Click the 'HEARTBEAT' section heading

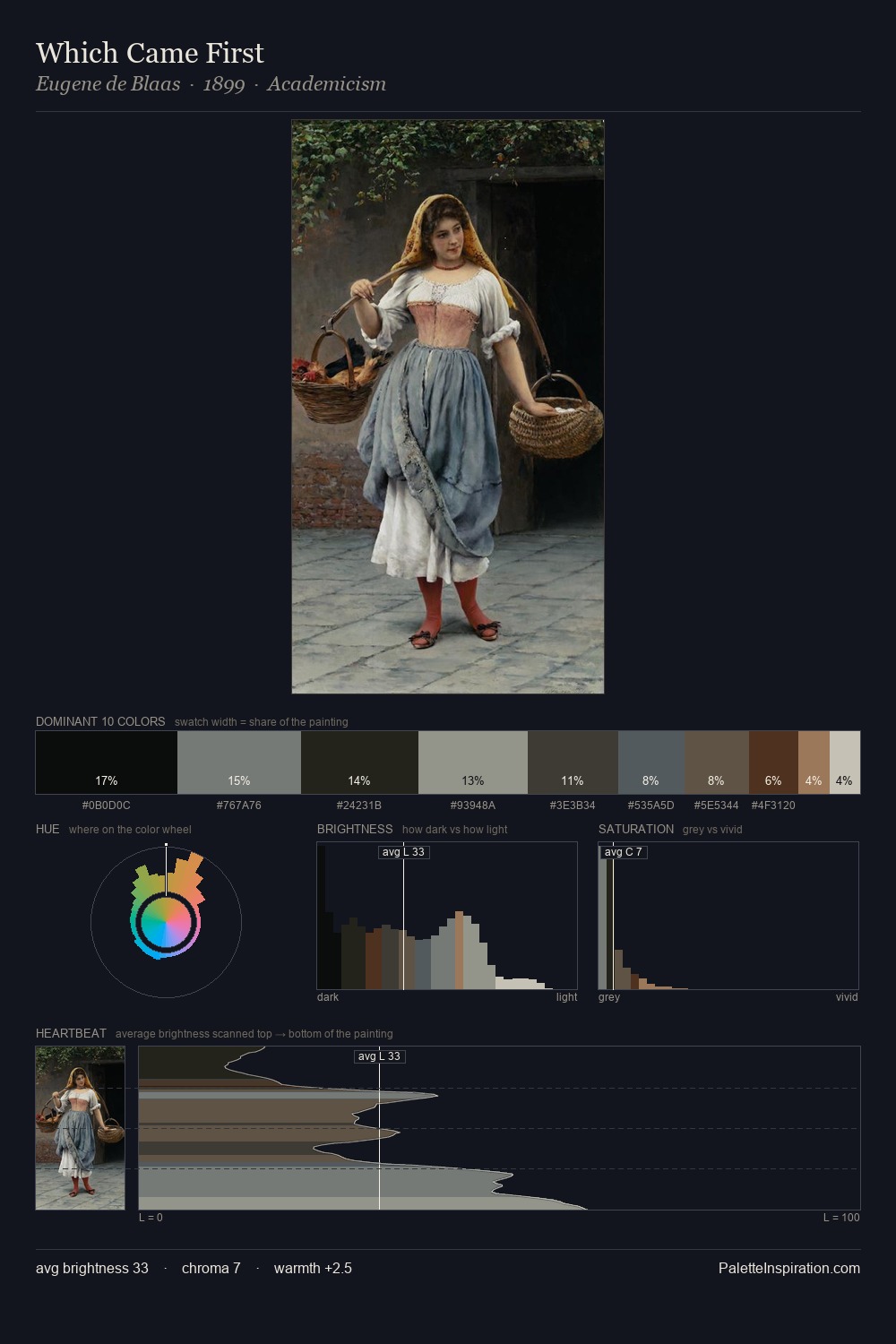tap(71, 1033)
